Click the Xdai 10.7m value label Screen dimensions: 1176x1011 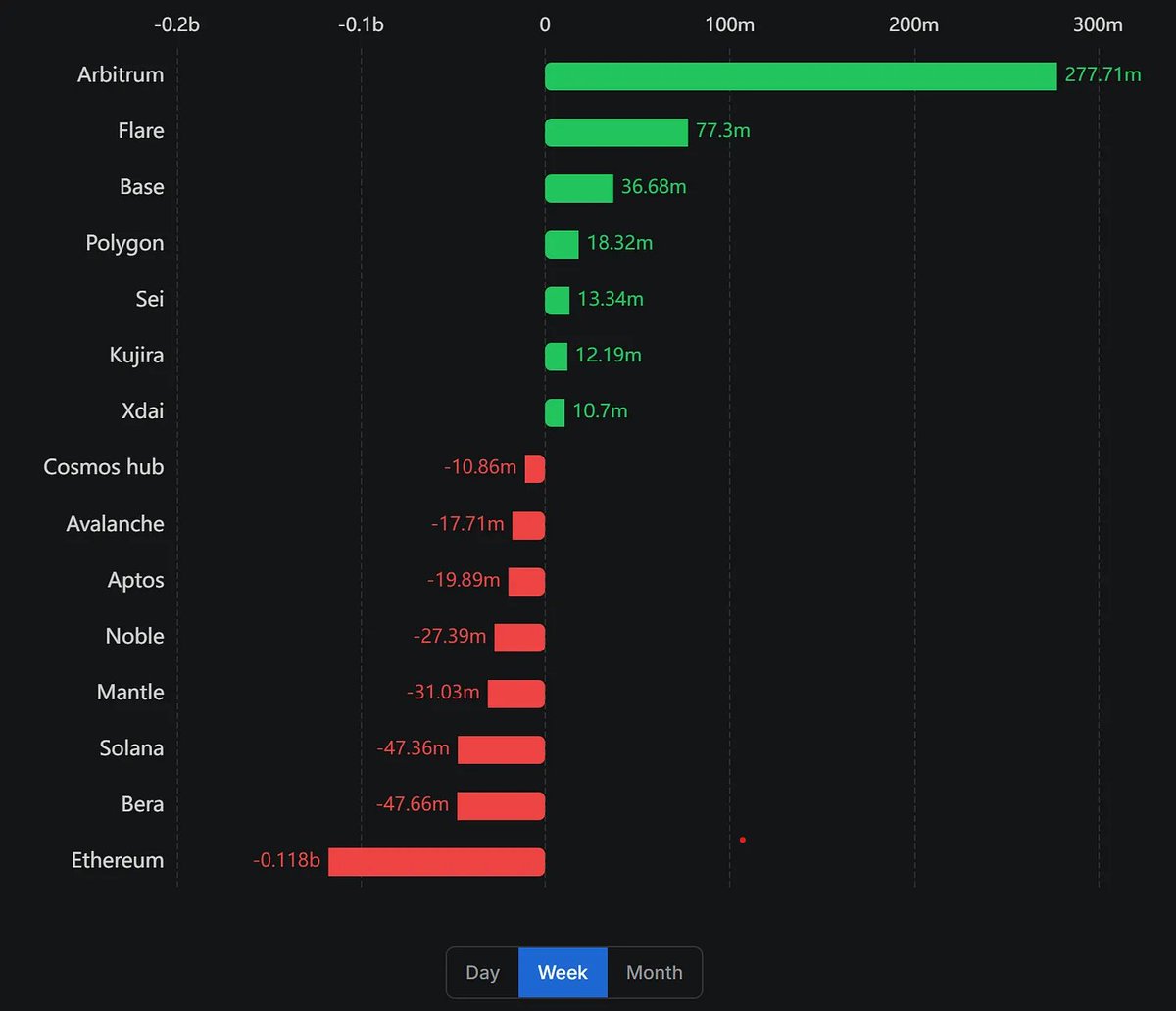(600, 411)
